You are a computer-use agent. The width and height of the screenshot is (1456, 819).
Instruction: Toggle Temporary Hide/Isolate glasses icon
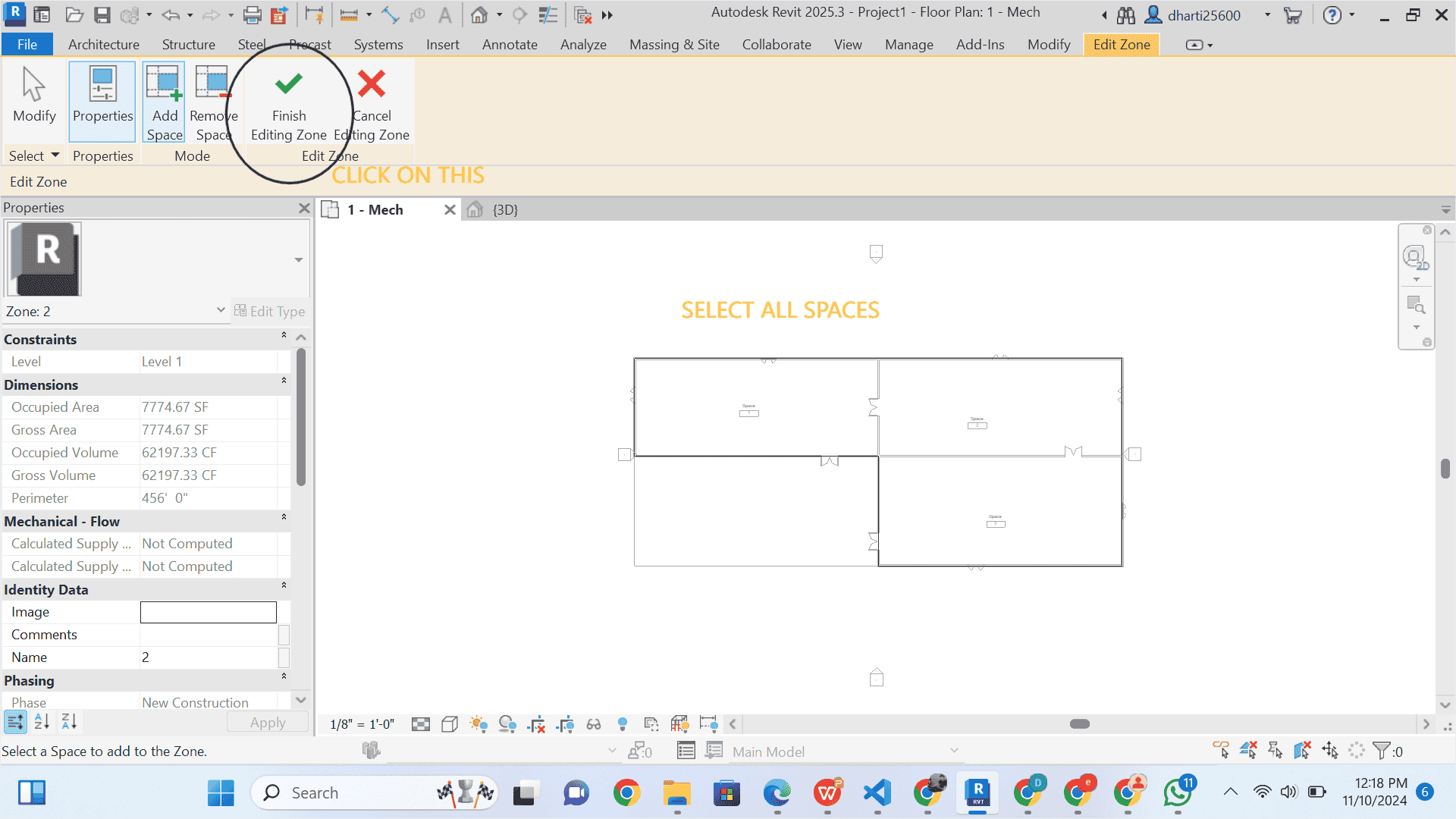coord(595,724)
